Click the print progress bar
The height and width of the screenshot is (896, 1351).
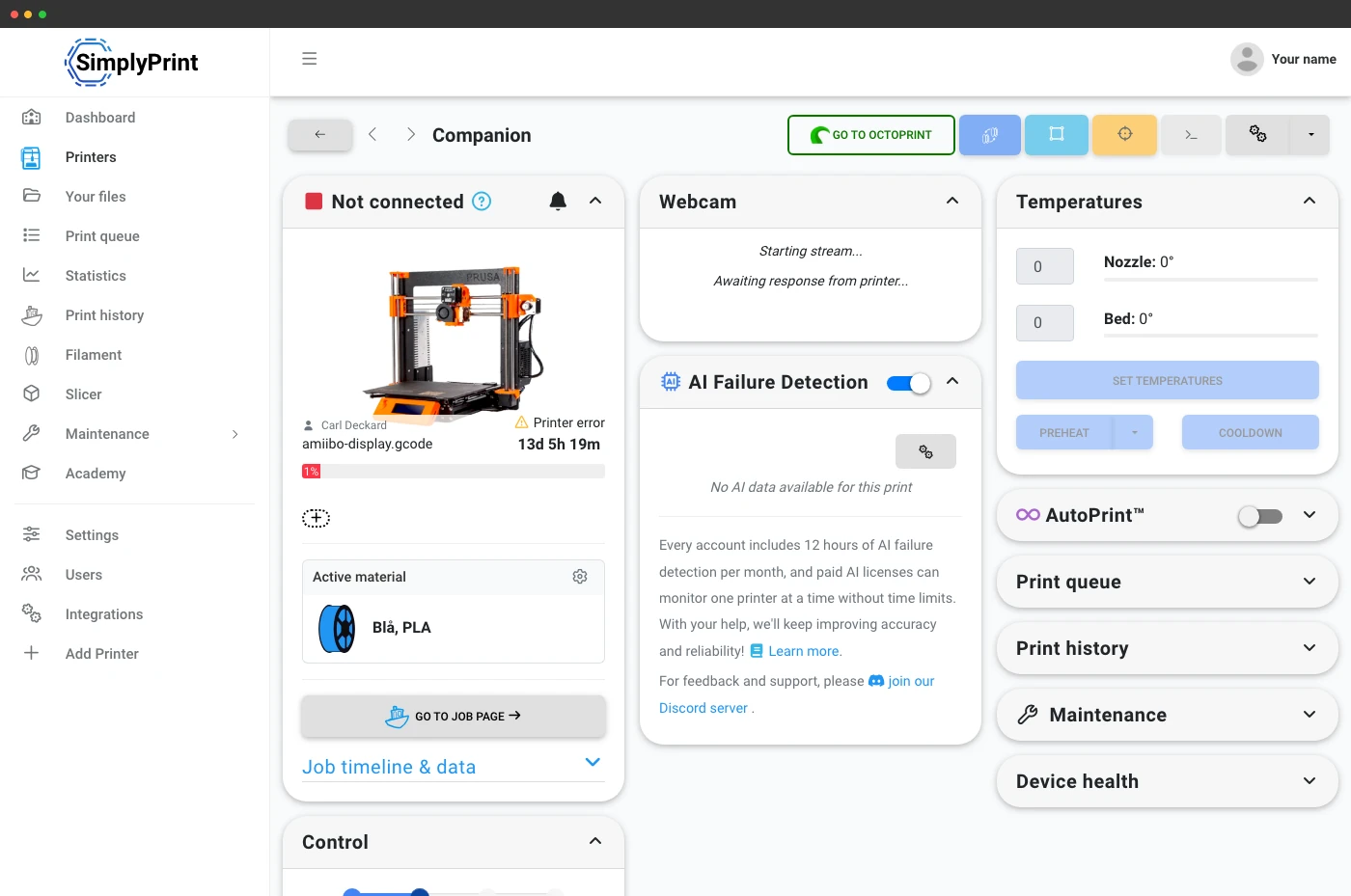point(454,472)
